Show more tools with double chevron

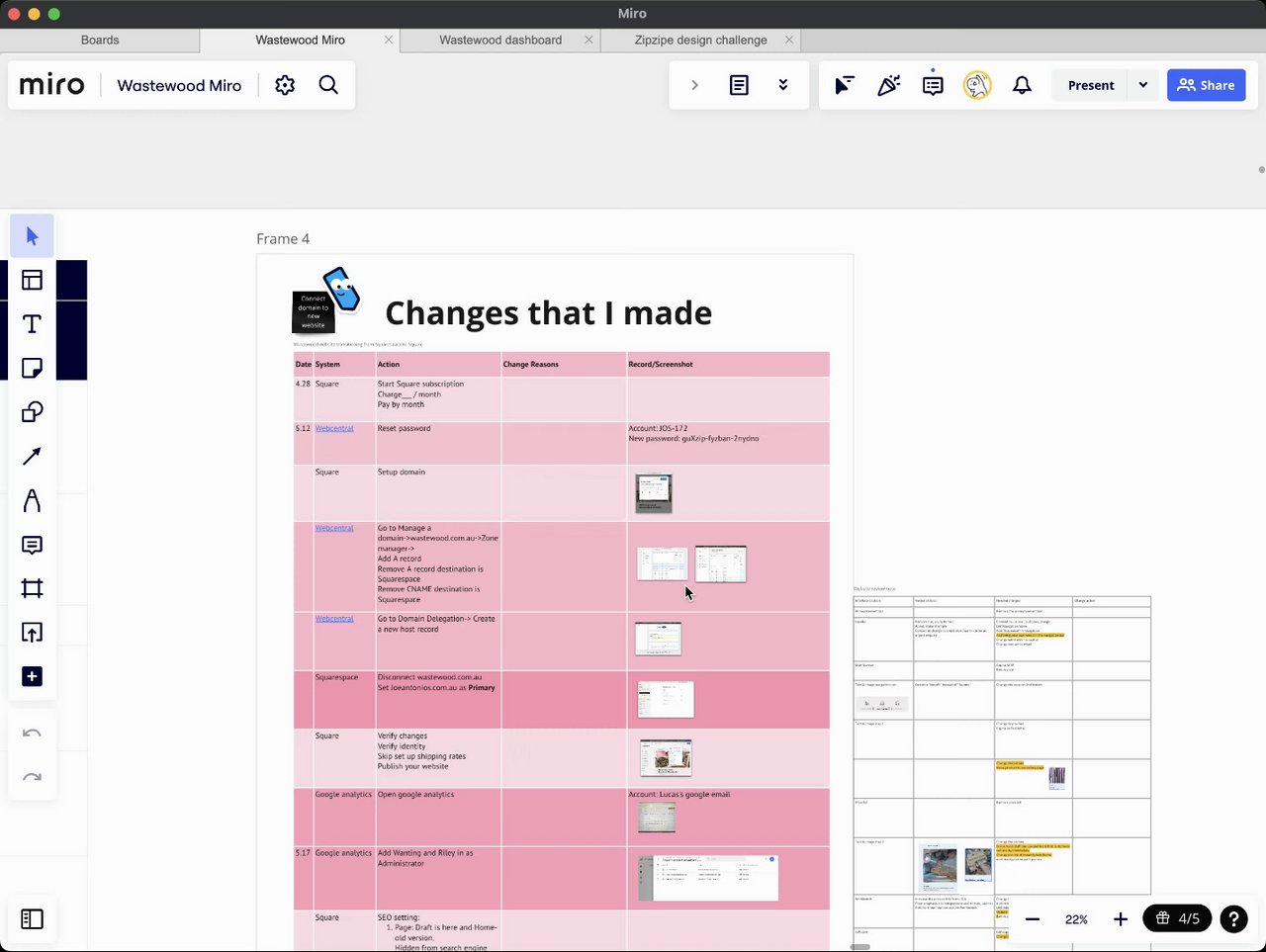pos(783,85)
